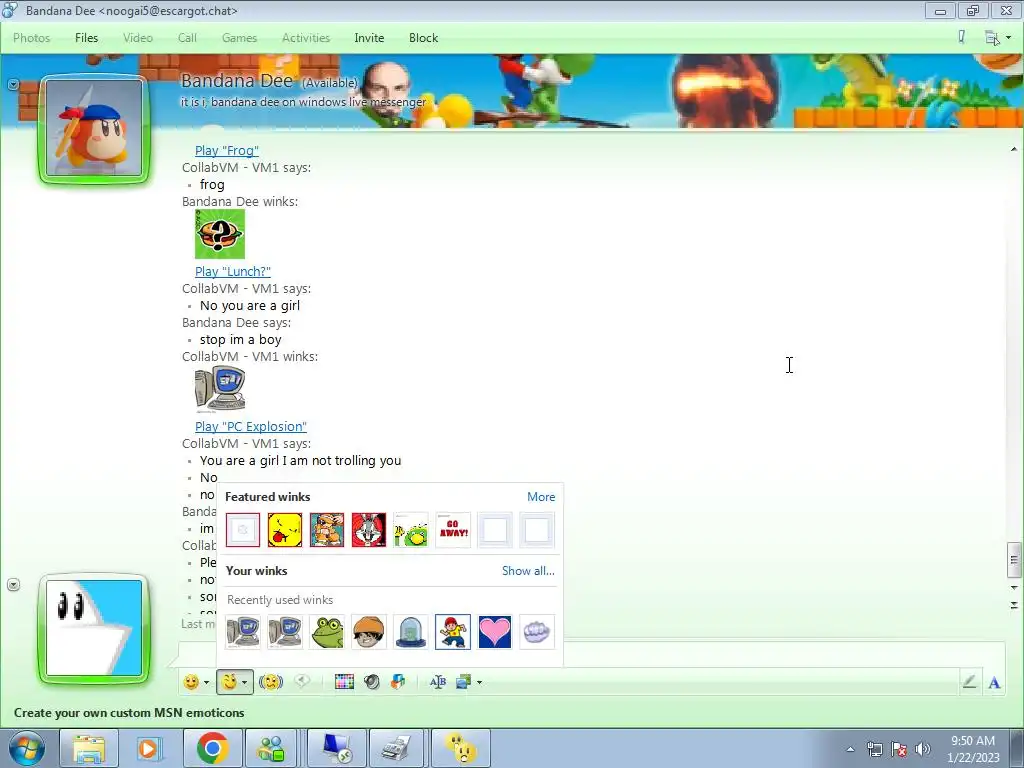This screenshot has height=768, width=1024.
Task: Click the Call menu item
Action: pos(187,38)
